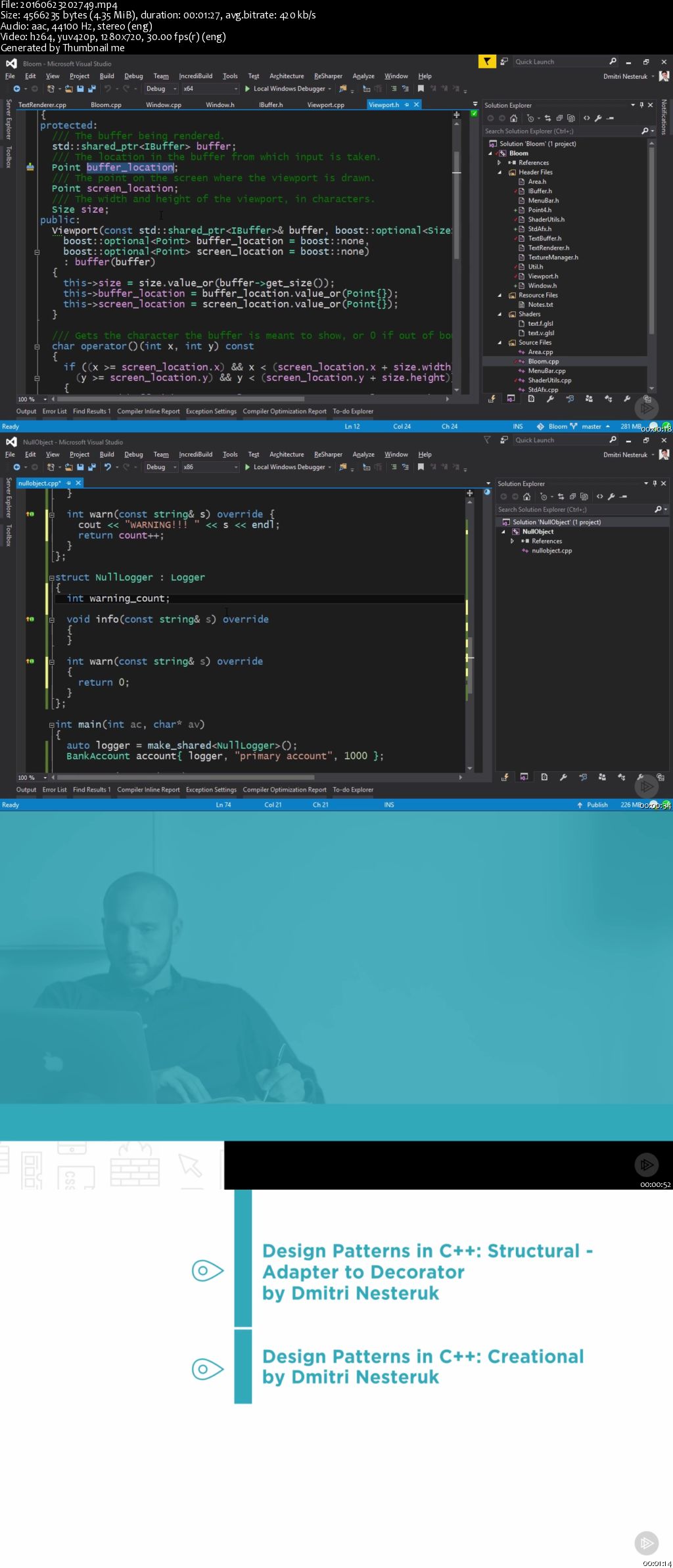Click the save icon in Bloom window toolbar
This screenshot has width=673, height=1568.
click(80, 89)
